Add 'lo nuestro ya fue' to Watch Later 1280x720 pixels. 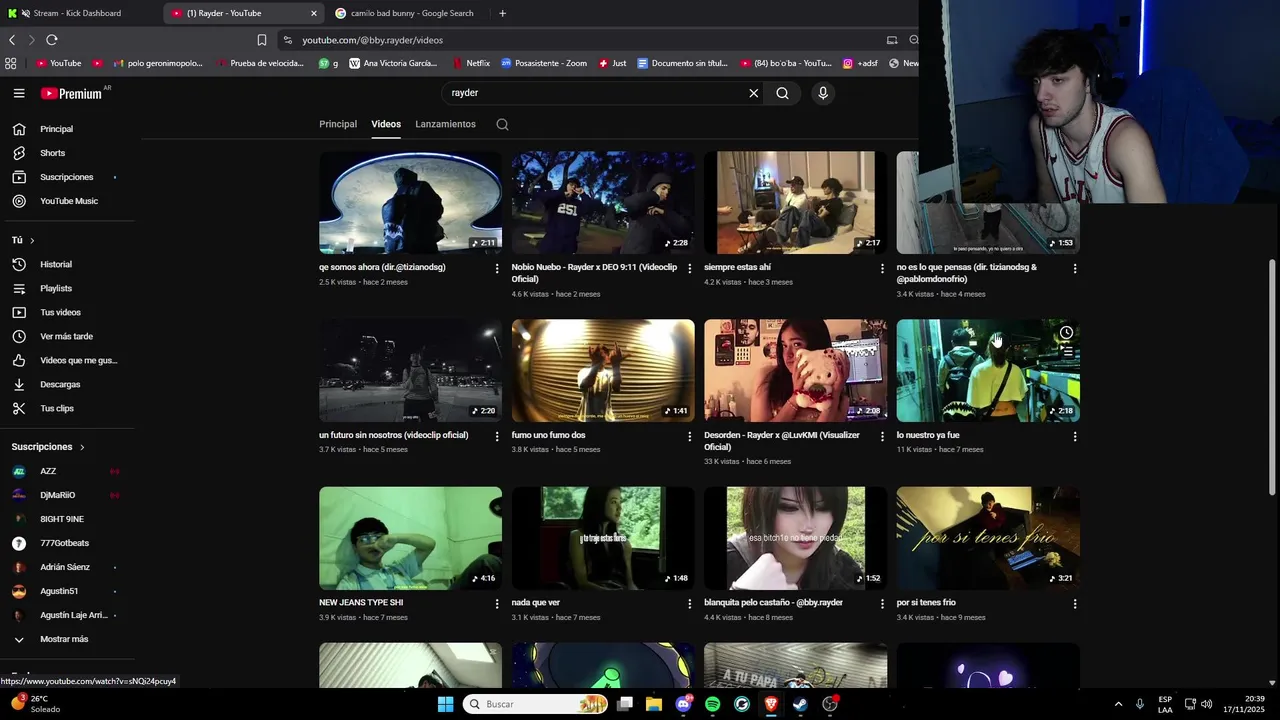1066,333
